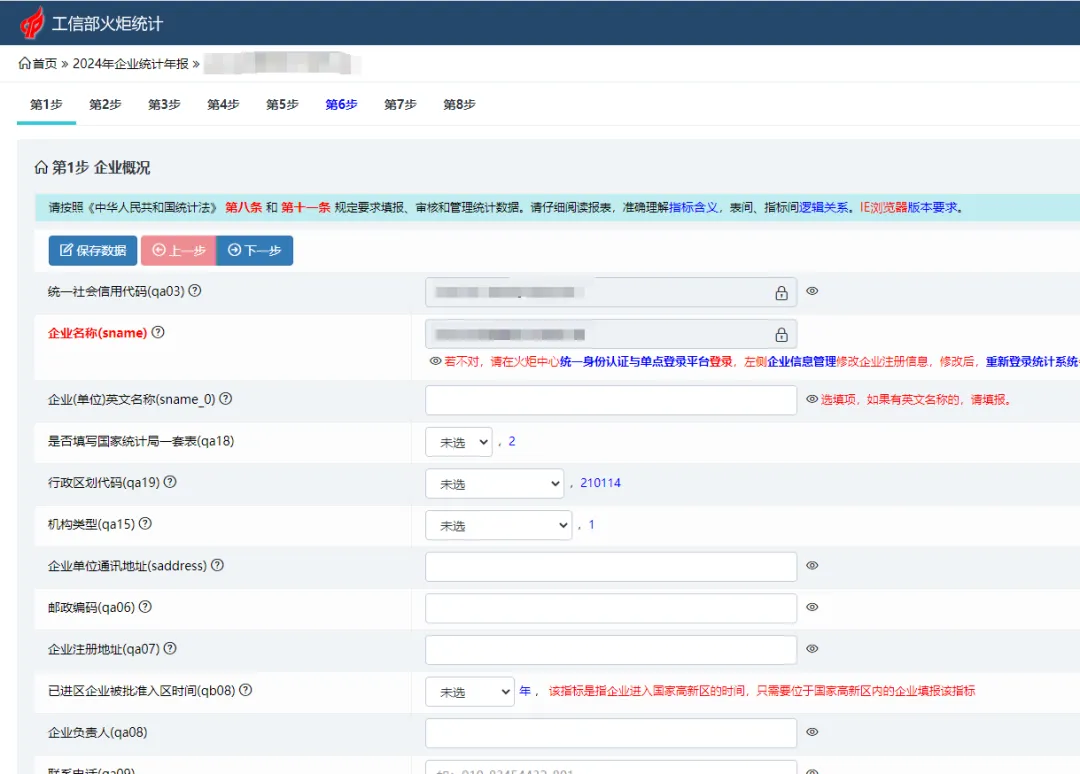
Task: Click help icon next to 英文名称(sname_0)
Action: tap(225, 399)
